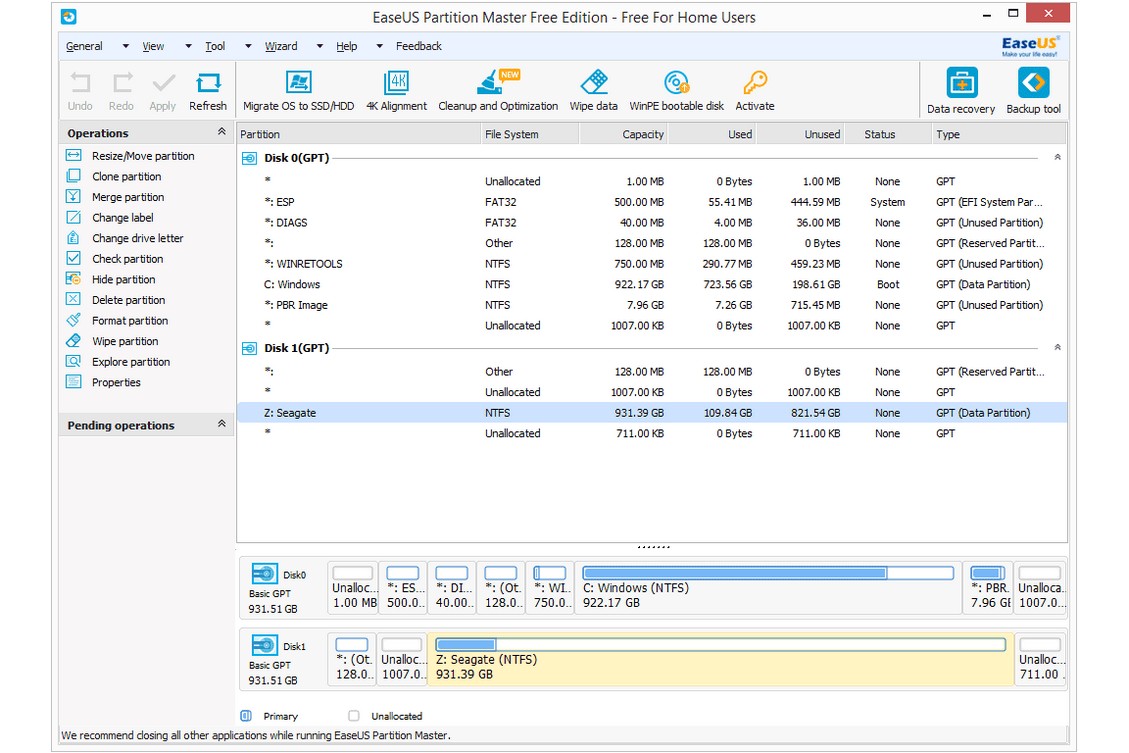Select the 711.00 unallocated block on Disk1 map
The width and height of the screenshot is (1129, 753).
coord(1040,659)
